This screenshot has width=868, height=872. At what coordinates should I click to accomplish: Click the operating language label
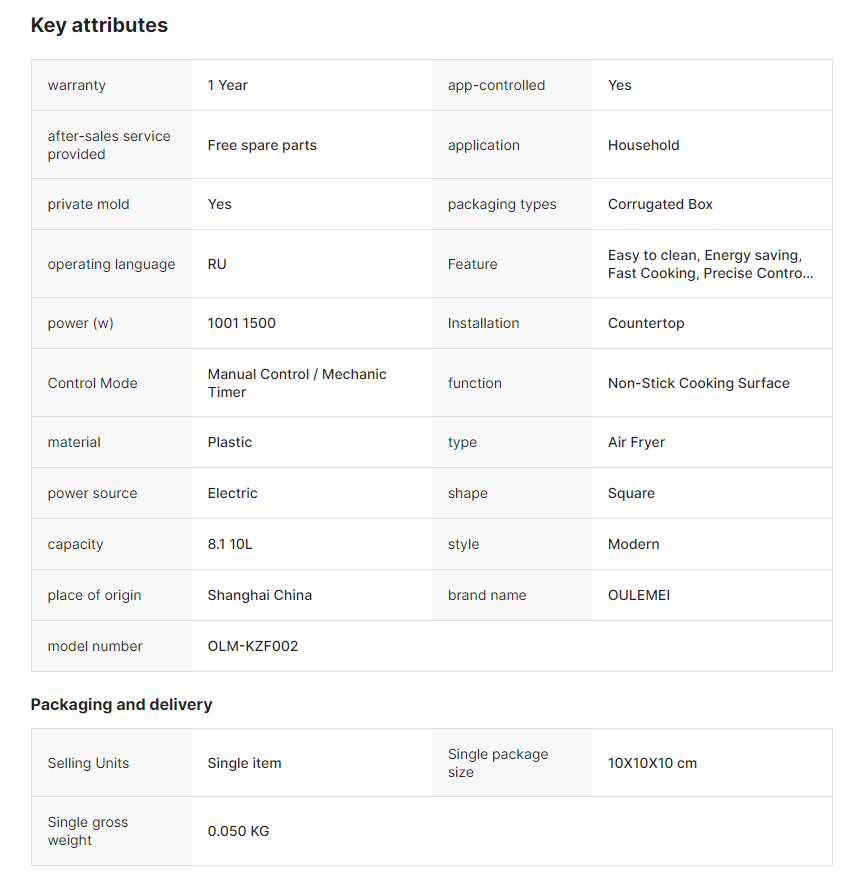pos(111,264)
